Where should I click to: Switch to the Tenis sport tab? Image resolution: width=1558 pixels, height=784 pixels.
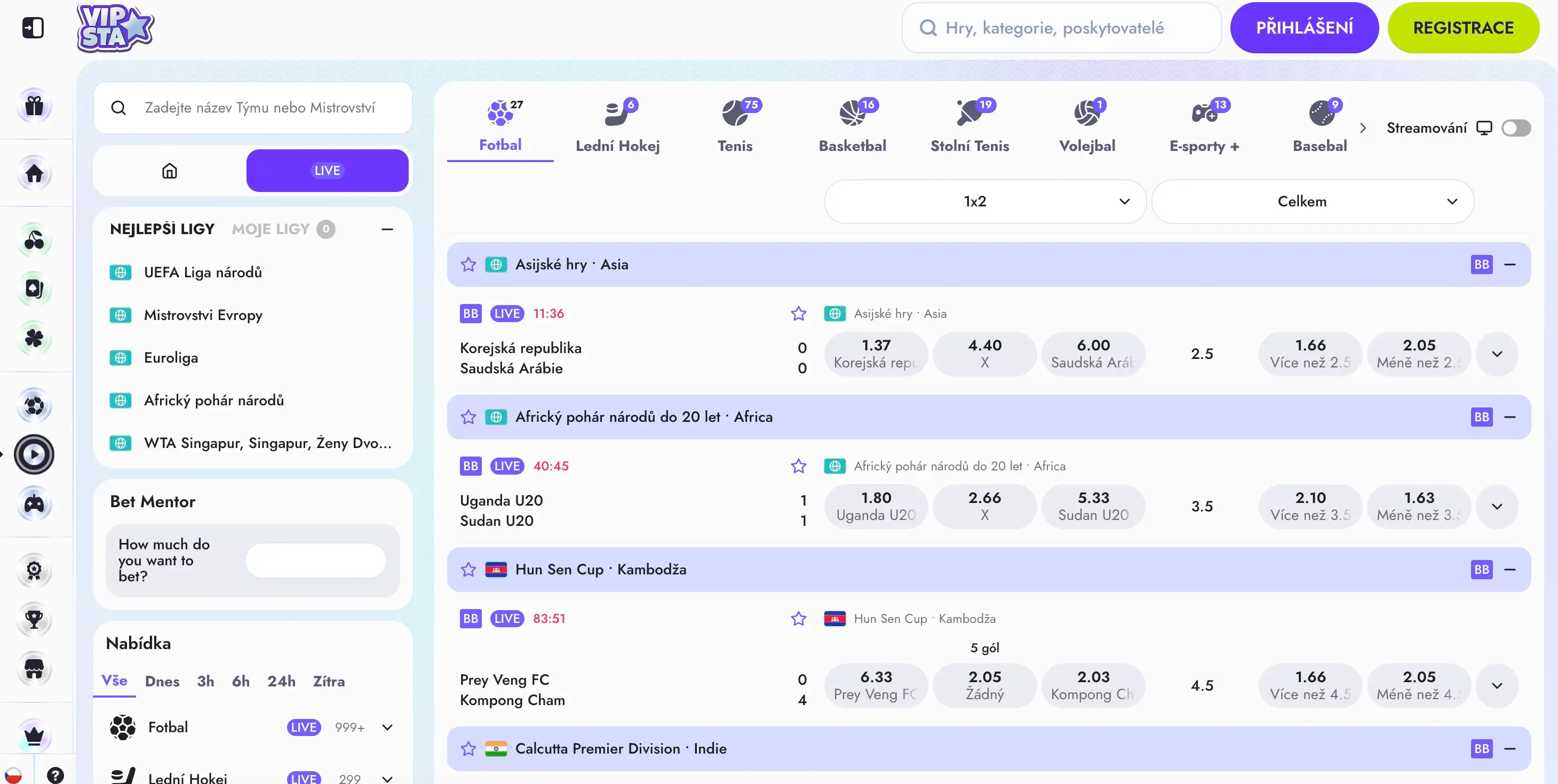click(x=735, y=126)
